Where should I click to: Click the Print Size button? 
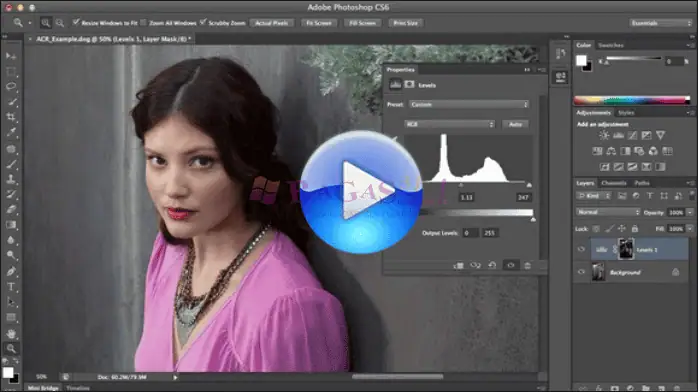tap(406, 23)
